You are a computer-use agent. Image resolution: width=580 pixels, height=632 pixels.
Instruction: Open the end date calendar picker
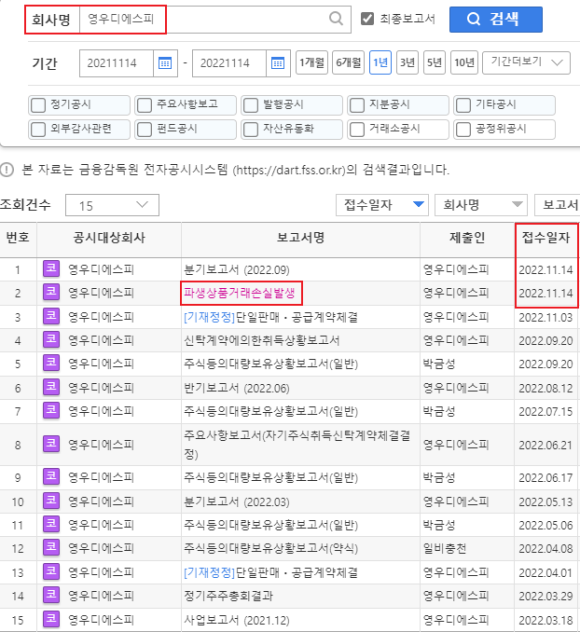pyautogui.click(x=278, y=63)
